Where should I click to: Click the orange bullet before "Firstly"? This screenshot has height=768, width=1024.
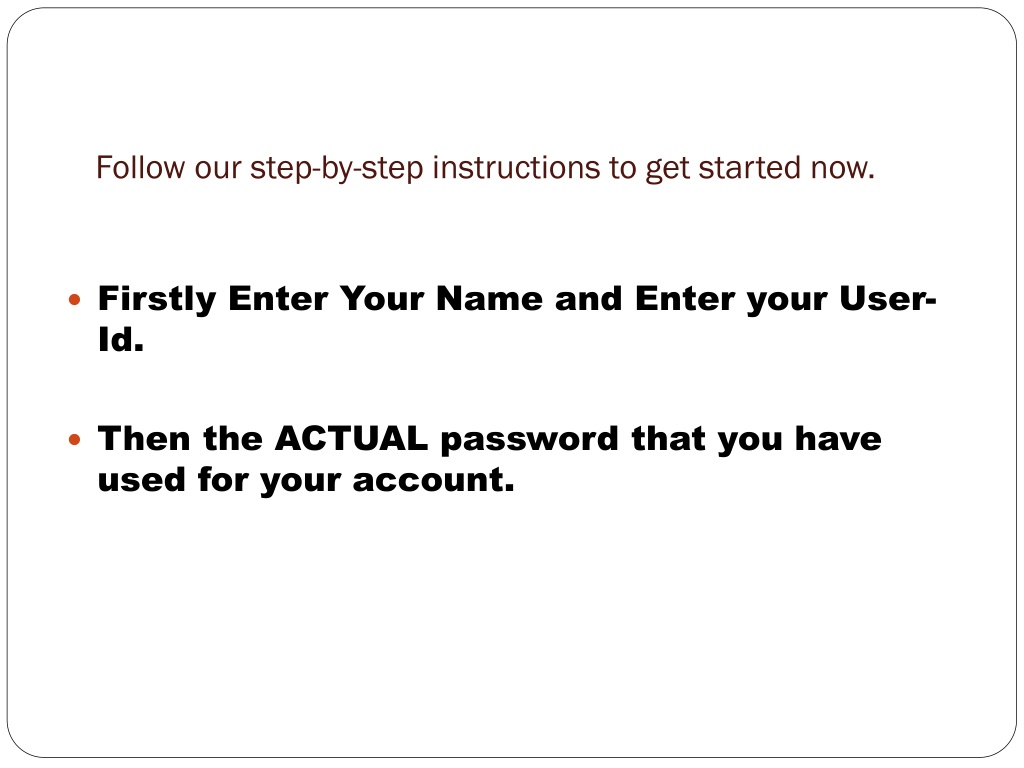click(x=74, y=300)
